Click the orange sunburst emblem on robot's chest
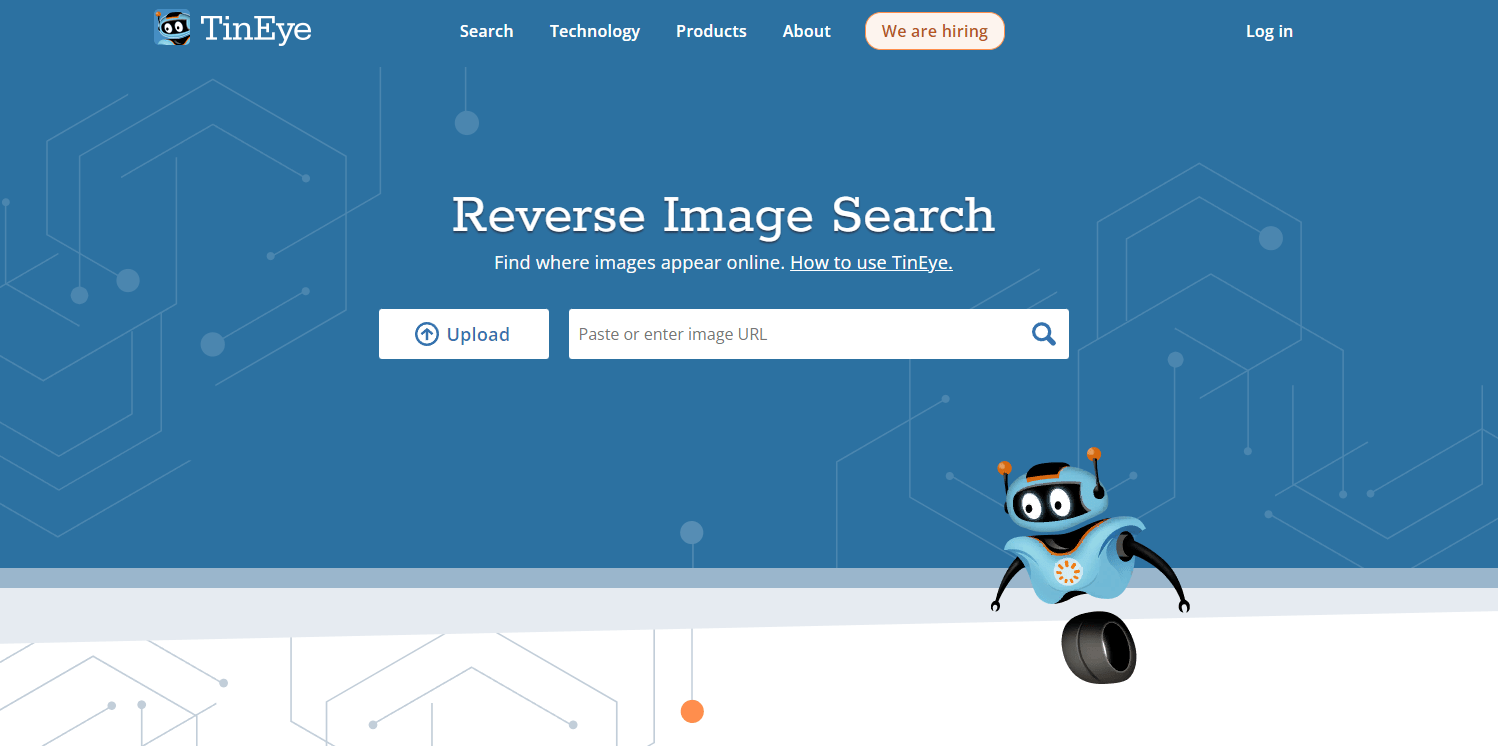Image resolution: width=1498 pixels, height=746 pixels. pos(1068,571)
